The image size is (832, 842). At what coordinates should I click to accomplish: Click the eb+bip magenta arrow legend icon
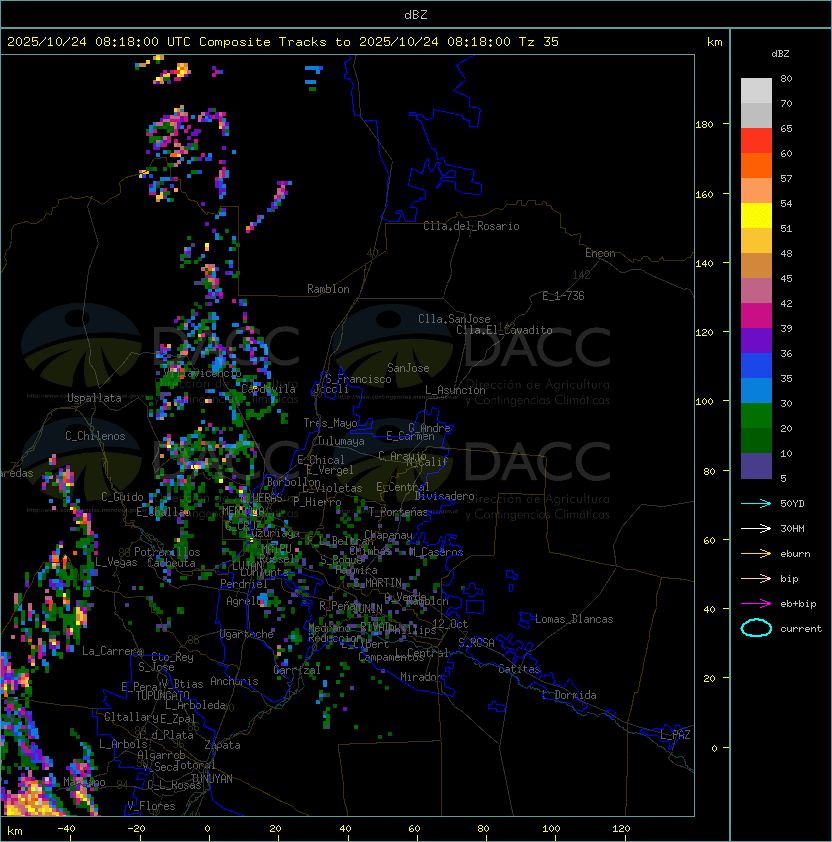click(x=756, y=604)
